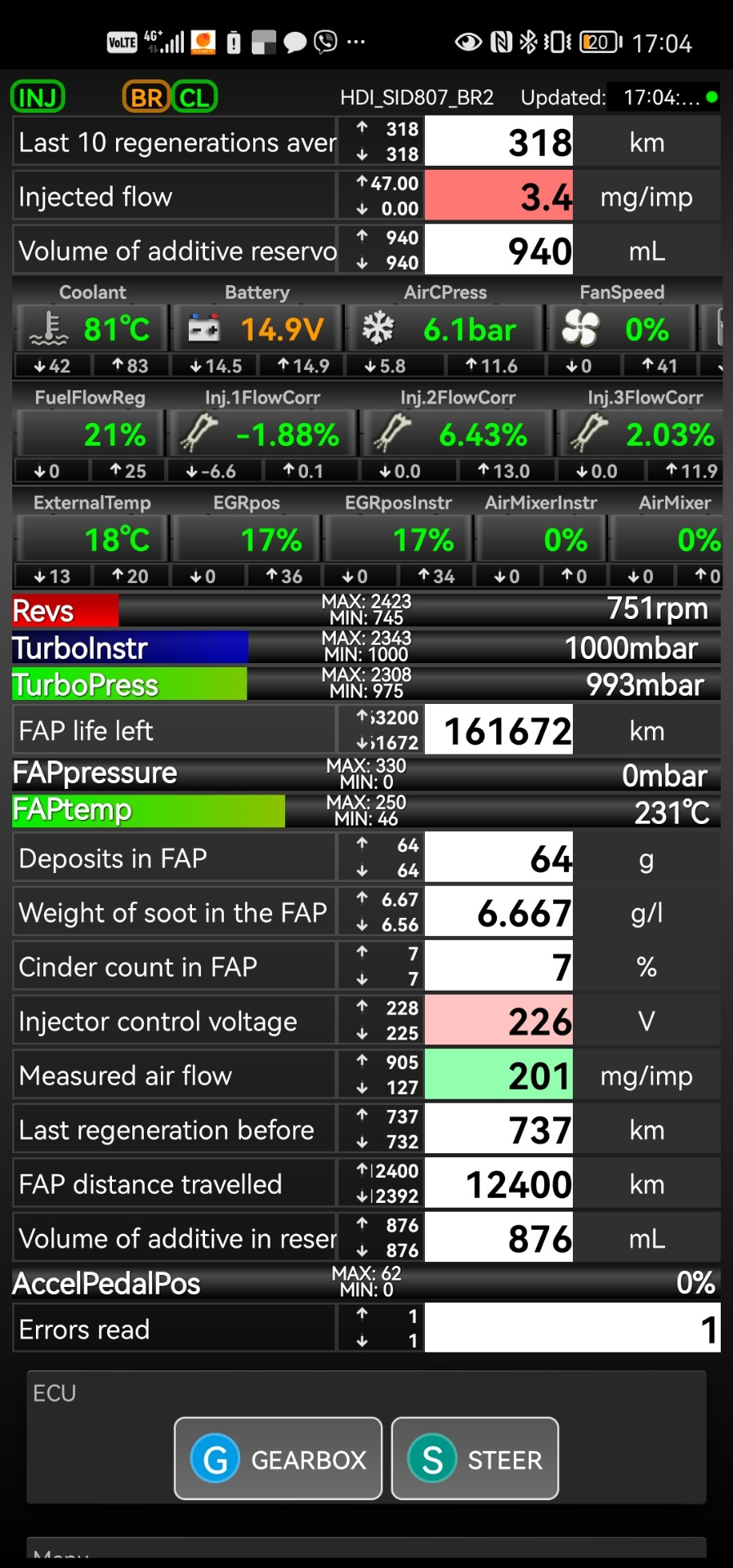Screen dimensions: 733x1568
Task: Open the GEARBOX ECU button
Action: [x=278, y=1459]
